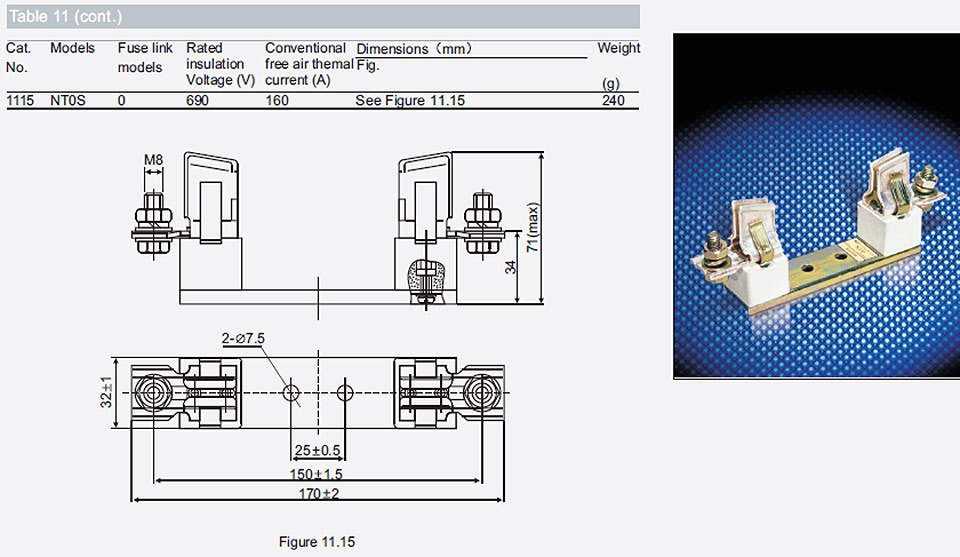This screenshot has height=557, width=960.
Task: Click the Table 11 (cont.) header bar
Action: click(x=323, y=17)
